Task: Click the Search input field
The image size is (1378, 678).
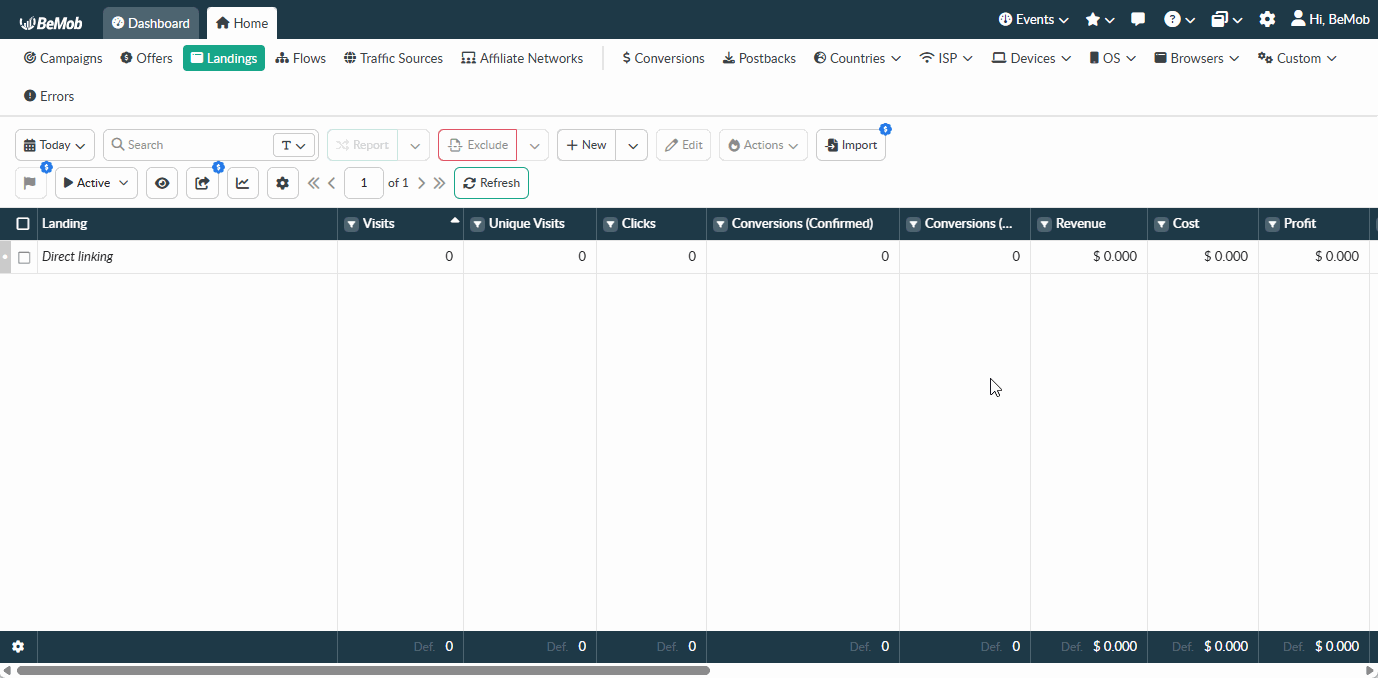Action: click(188, 145)
